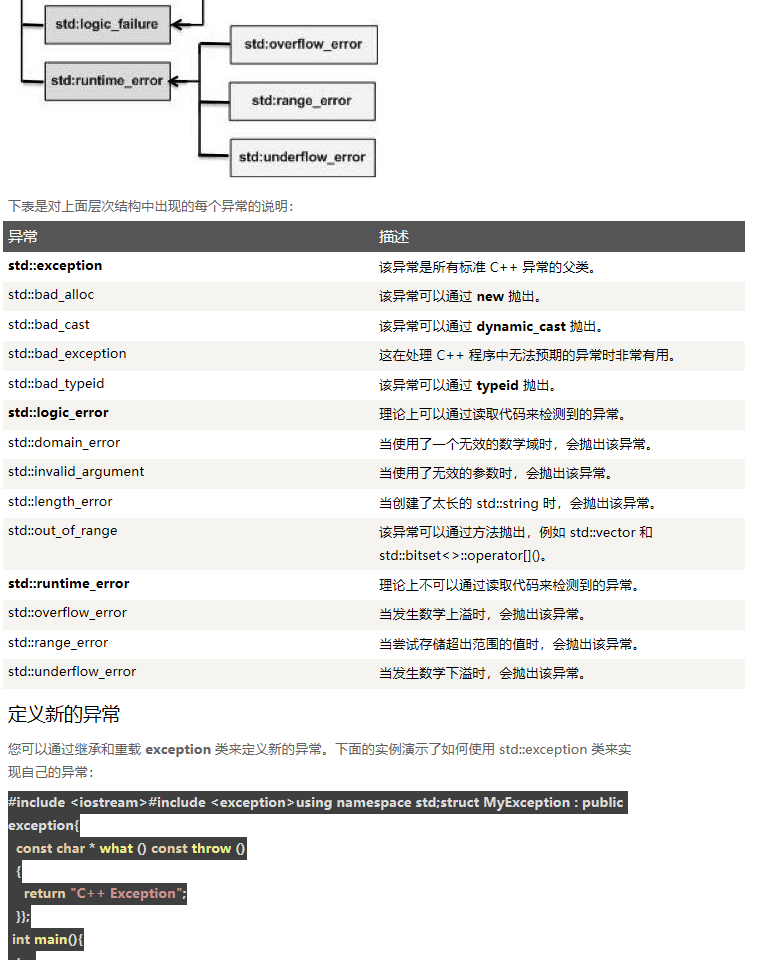Click the std:range_error diagram box
This screenshot has width=764, height=960.
(x=302, y=101)
